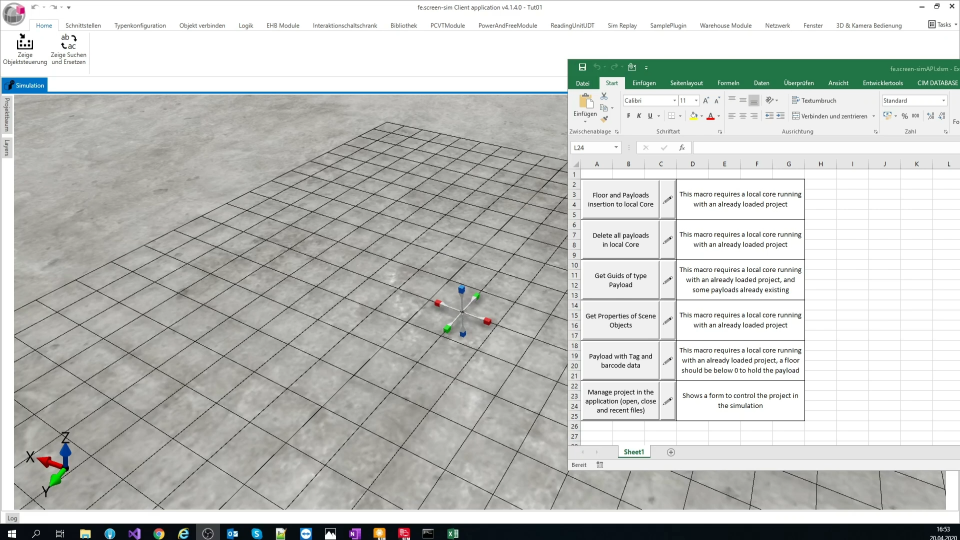Image resolution: width=960 pixels, height=540 pixels.
Task: Toggle italic formatting in Excel
Action: (x=639, y=116)
